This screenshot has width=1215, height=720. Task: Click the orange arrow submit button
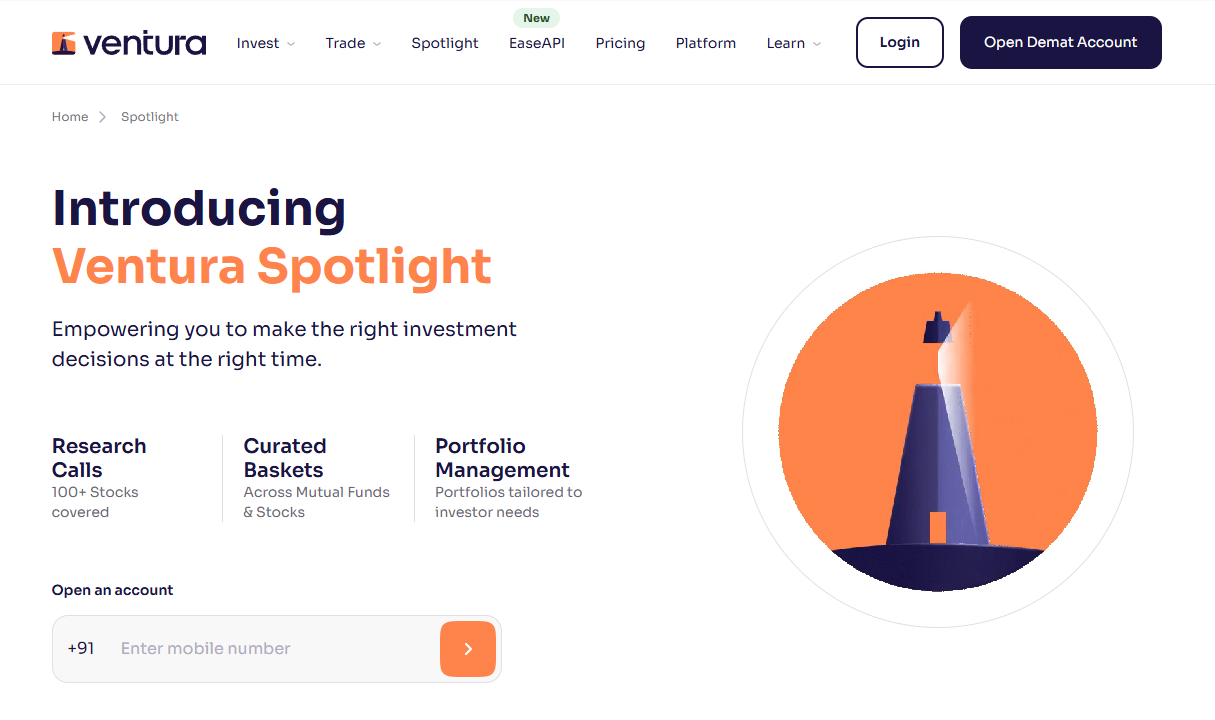(467, 649)
